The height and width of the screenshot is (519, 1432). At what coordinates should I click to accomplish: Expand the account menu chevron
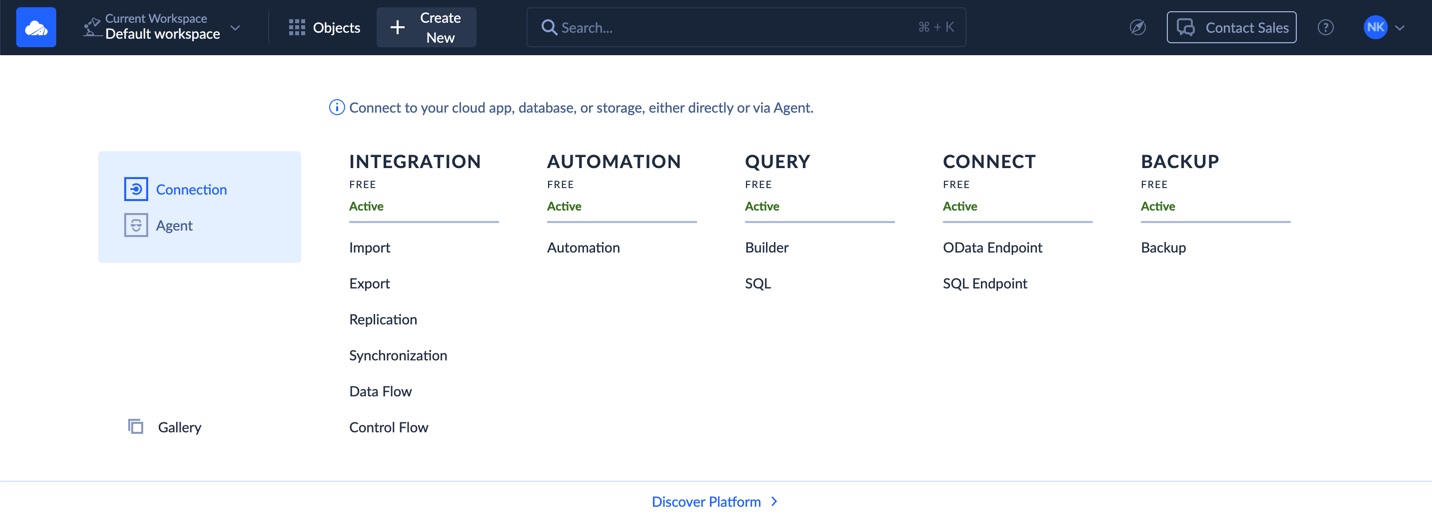pos(1400,28)
